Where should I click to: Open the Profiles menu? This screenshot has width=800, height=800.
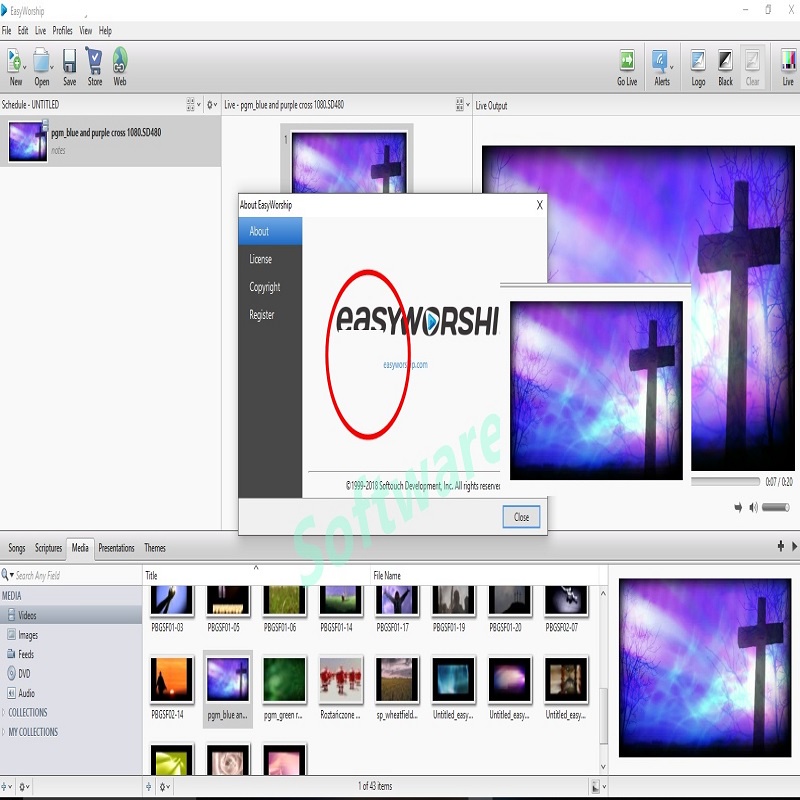tap(62, 31)
